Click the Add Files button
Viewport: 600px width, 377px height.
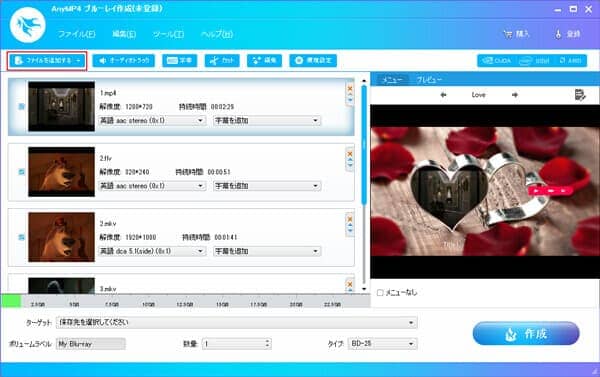(x=47, y=60)
